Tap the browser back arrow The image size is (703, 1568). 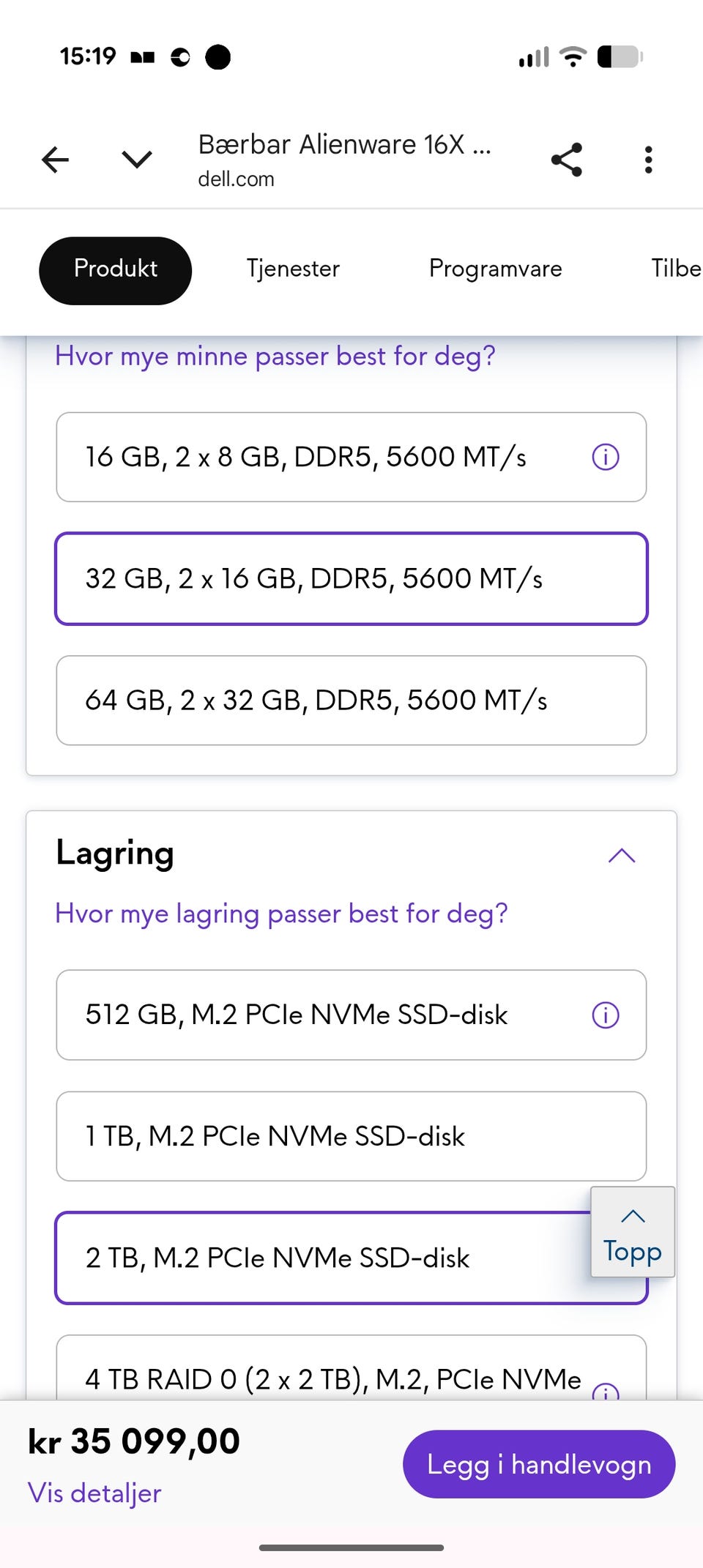[x=55, y=160]
